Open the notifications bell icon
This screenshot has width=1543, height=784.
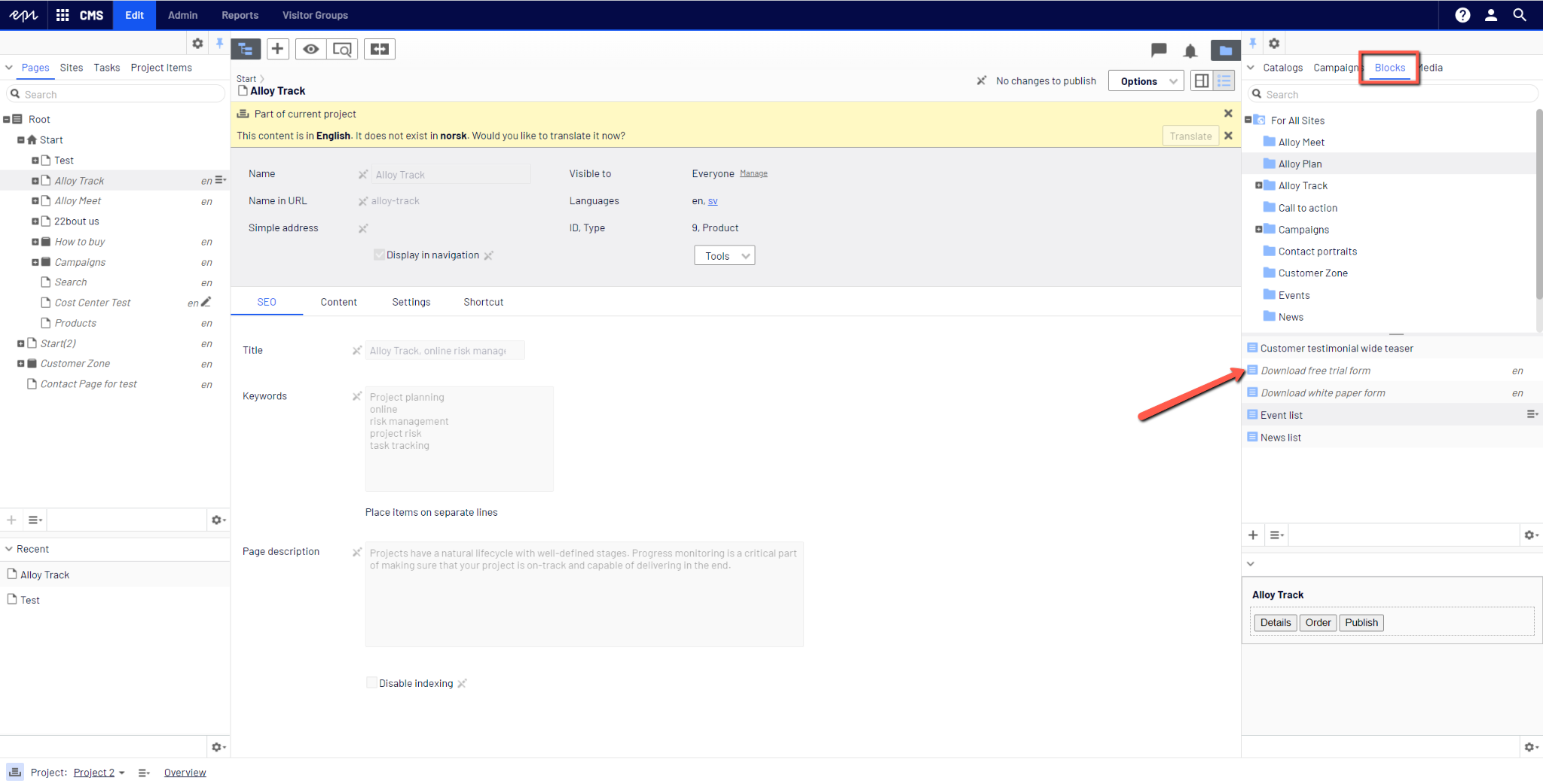point(1190,50)
